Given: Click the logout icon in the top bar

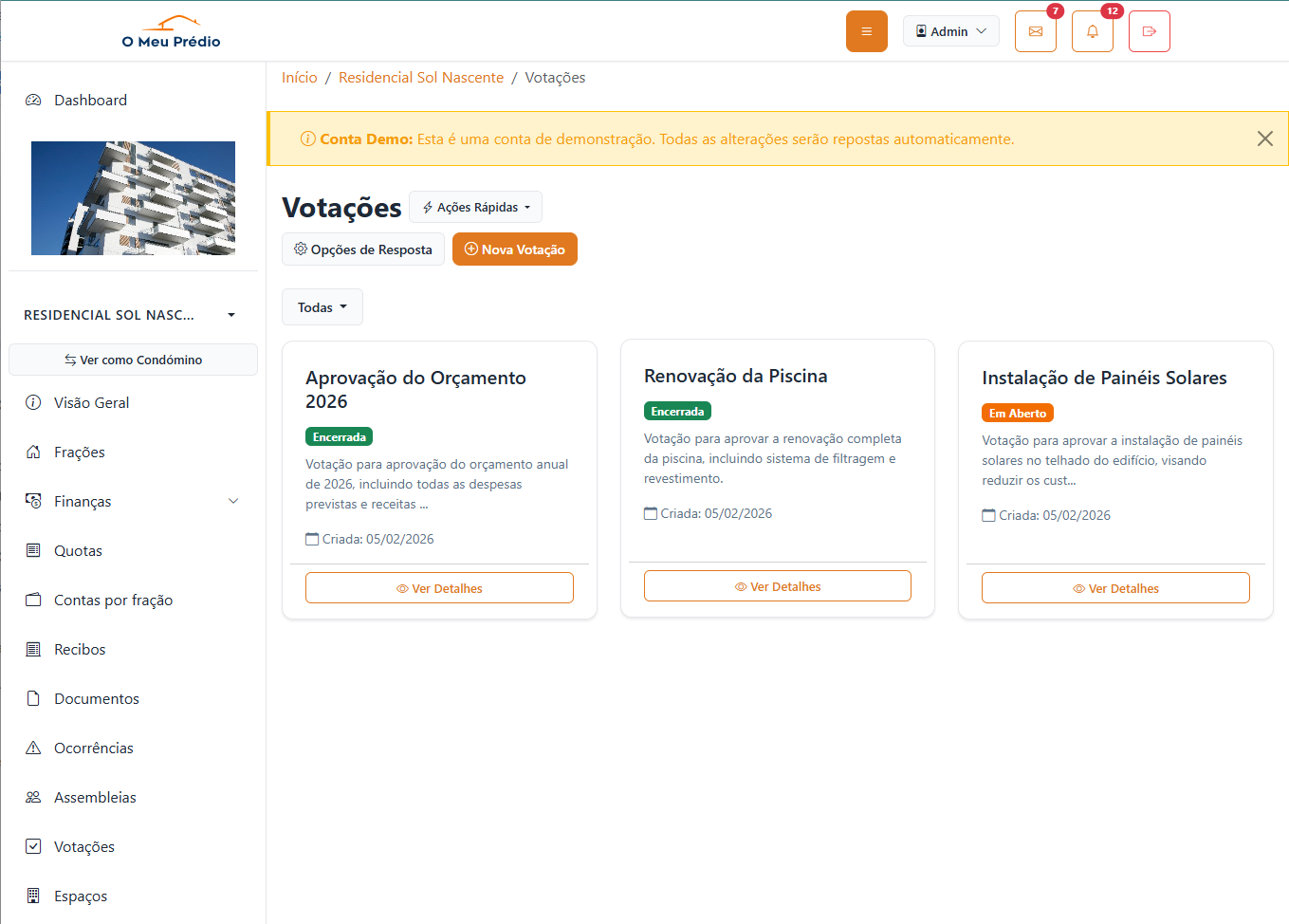Looking at the screenshot, I should [1149, 31].
